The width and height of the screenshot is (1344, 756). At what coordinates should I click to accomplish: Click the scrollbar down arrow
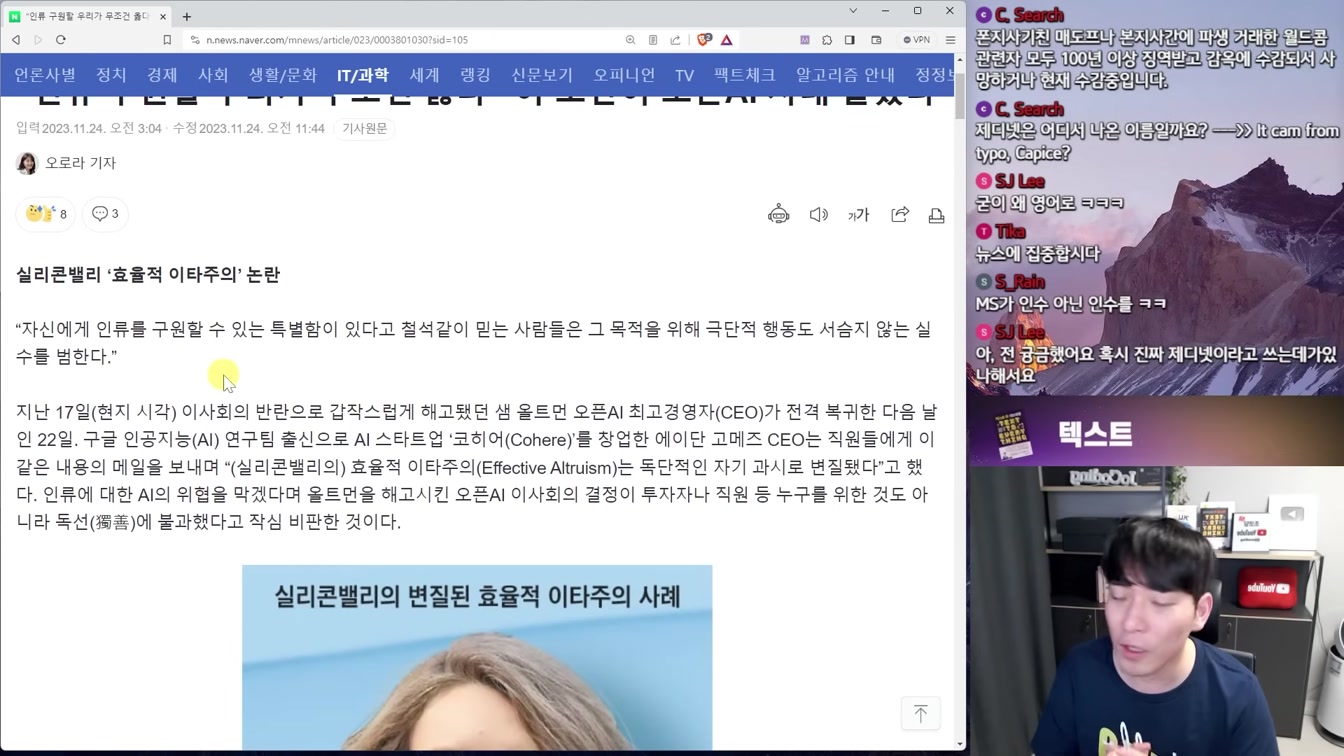pos(960,744)
